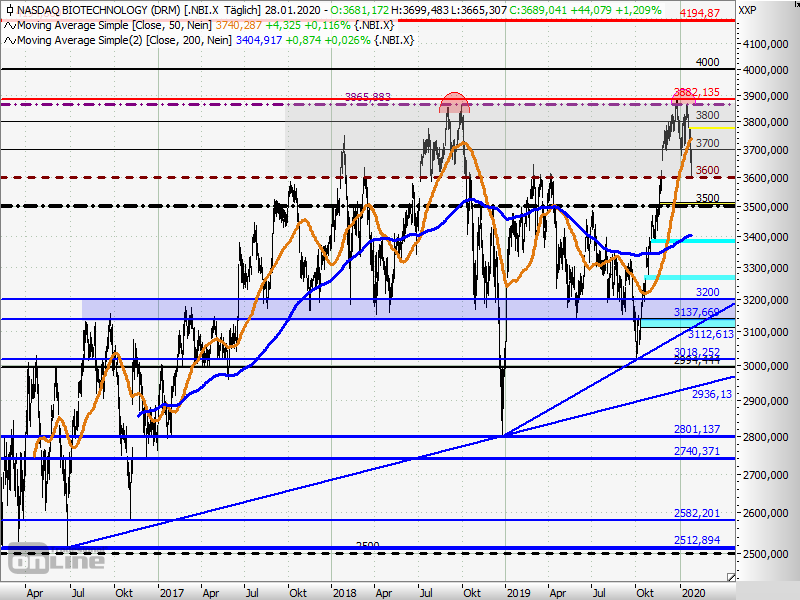Click the red 4194,87 resistance label
800x600 pixels.
coord(700,13)
